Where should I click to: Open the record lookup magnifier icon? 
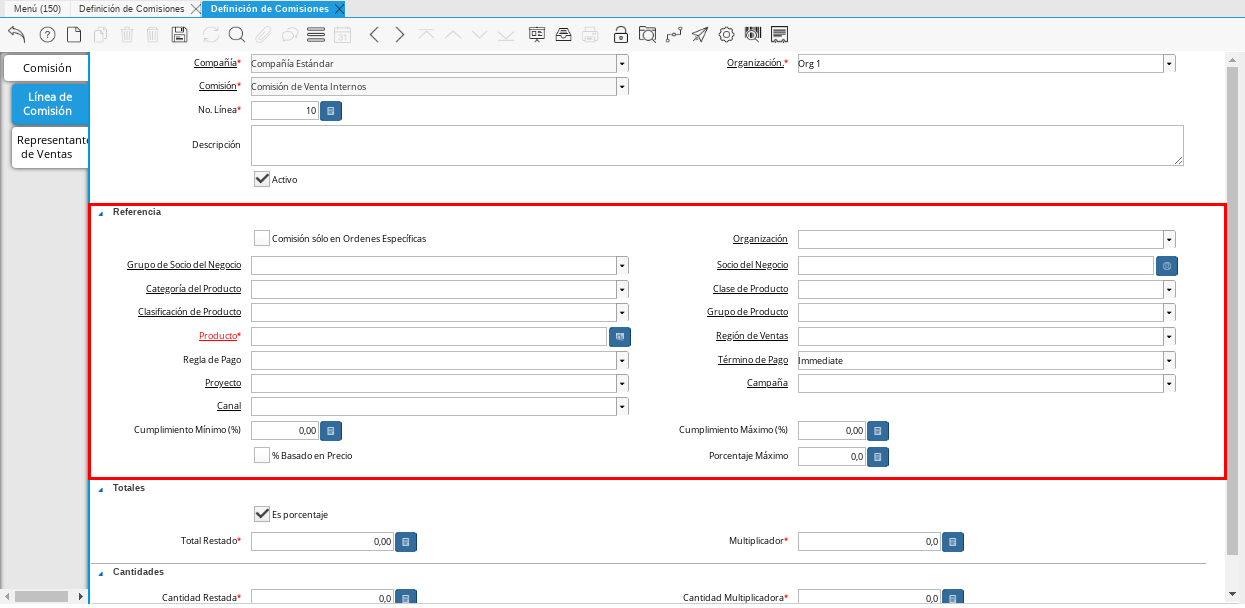click(237, 35)
